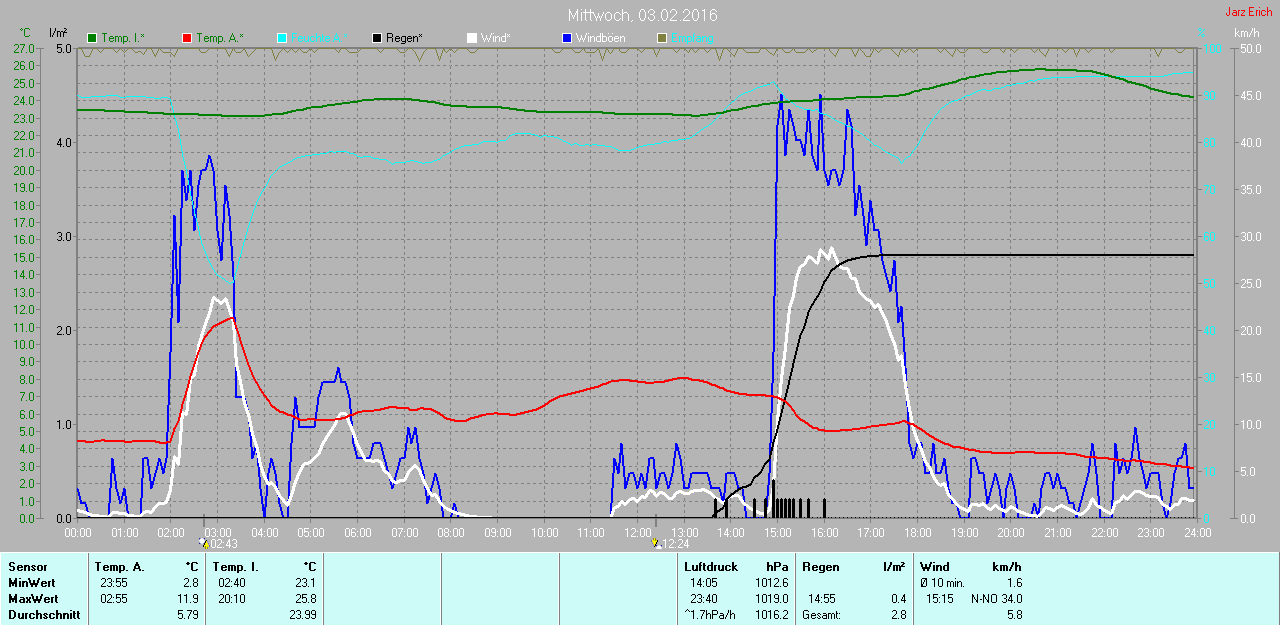
Task: Click the Windböen legend label
Action: (600, 38)
